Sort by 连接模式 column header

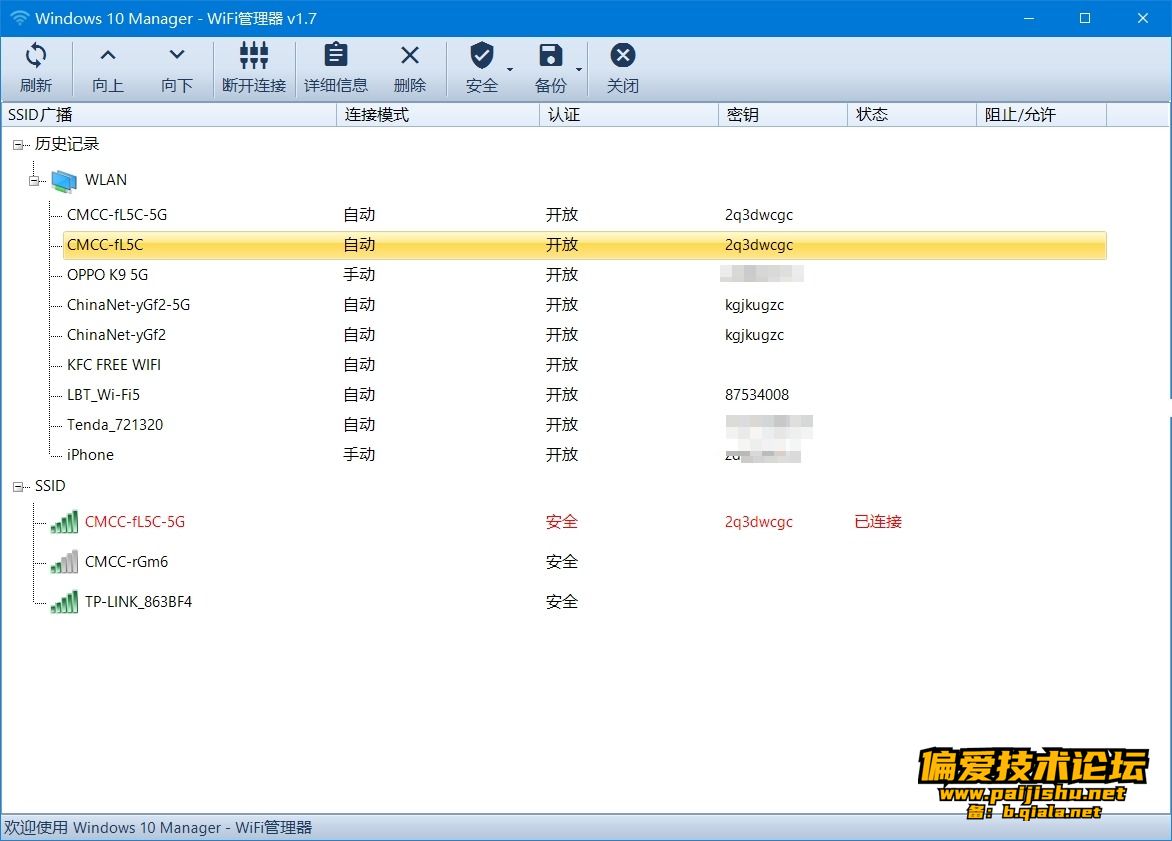coord(438,114)
